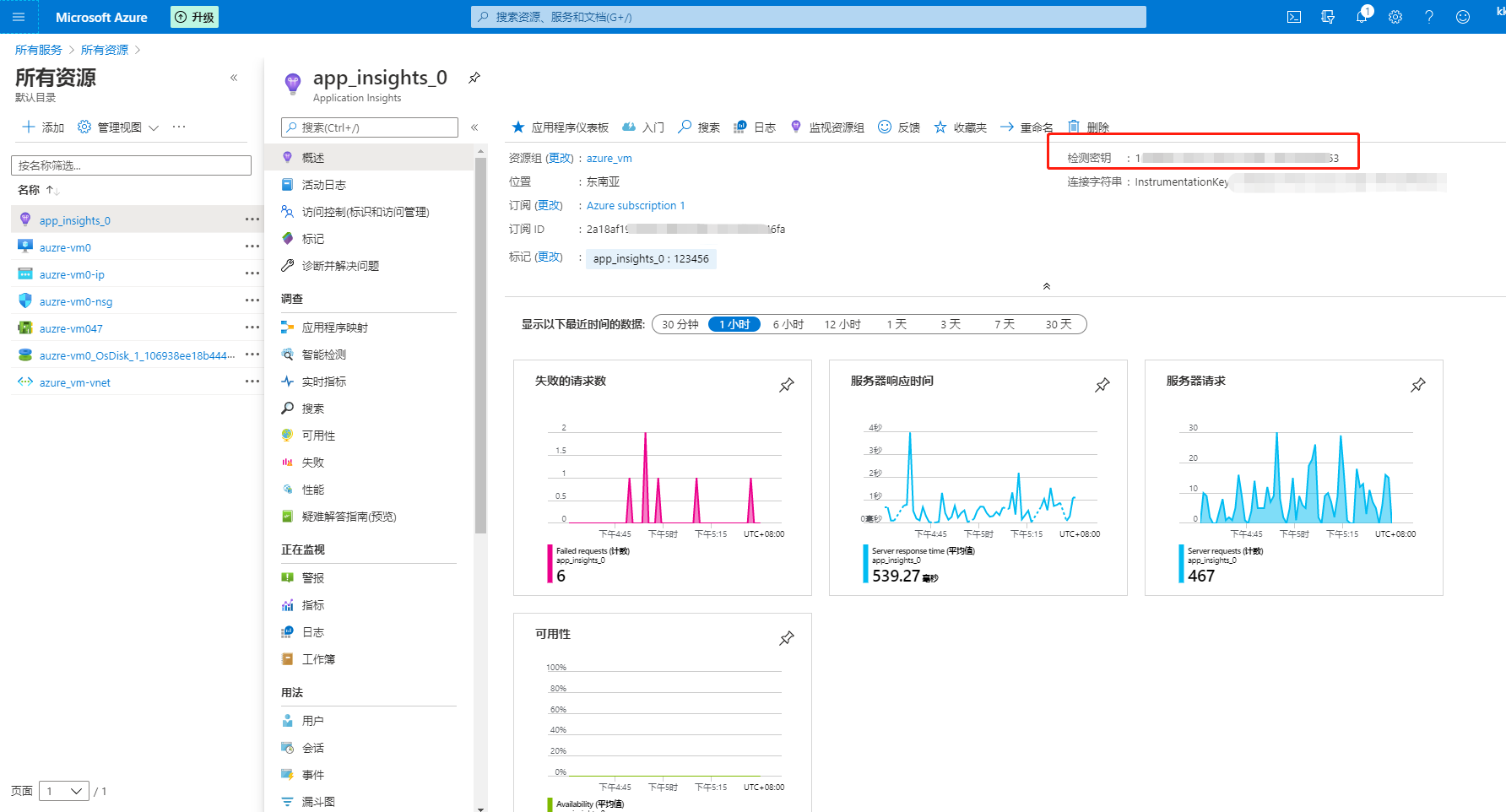1506x812 pixels.
Task: Sort resources by 名称 column
Action: point(39,190)
